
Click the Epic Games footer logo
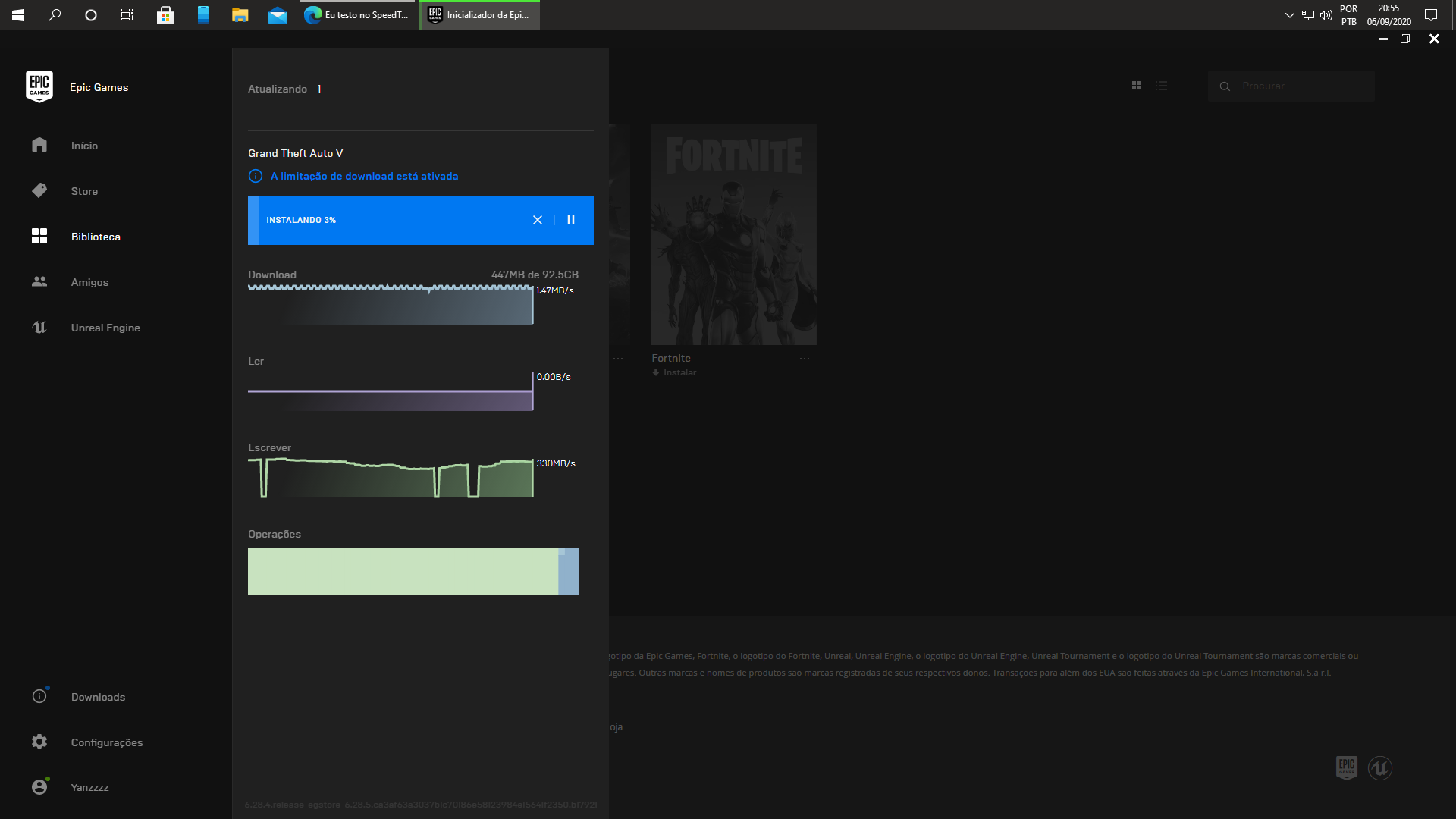(x=1347, y=767)
